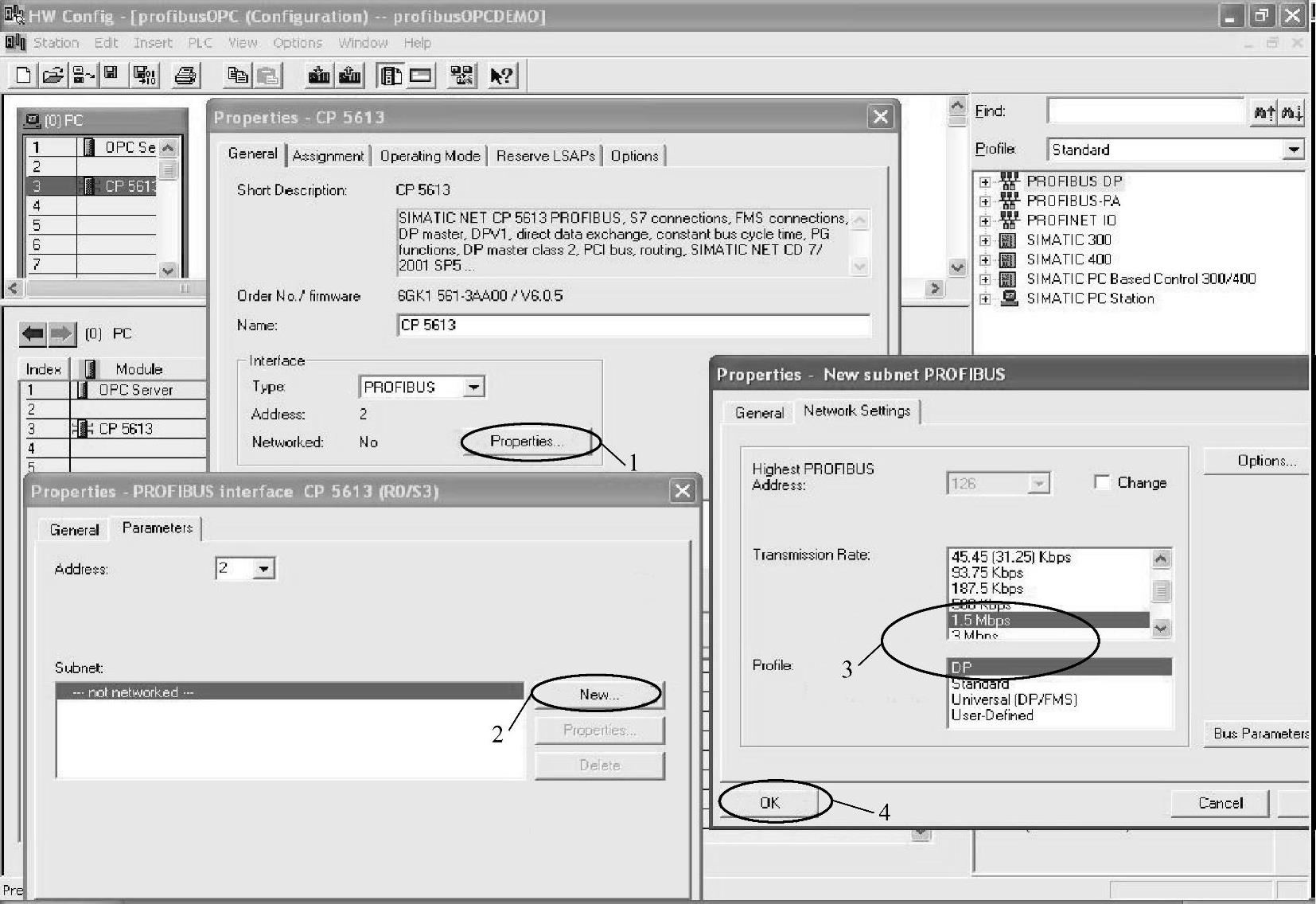
Task: Click the catalog Find search-up binoculars icon
Action: tap(1263, 112)
